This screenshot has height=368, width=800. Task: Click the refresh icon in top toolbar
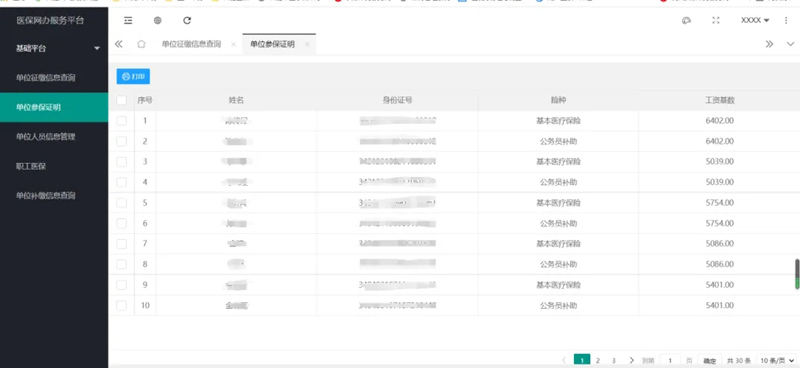187,20
